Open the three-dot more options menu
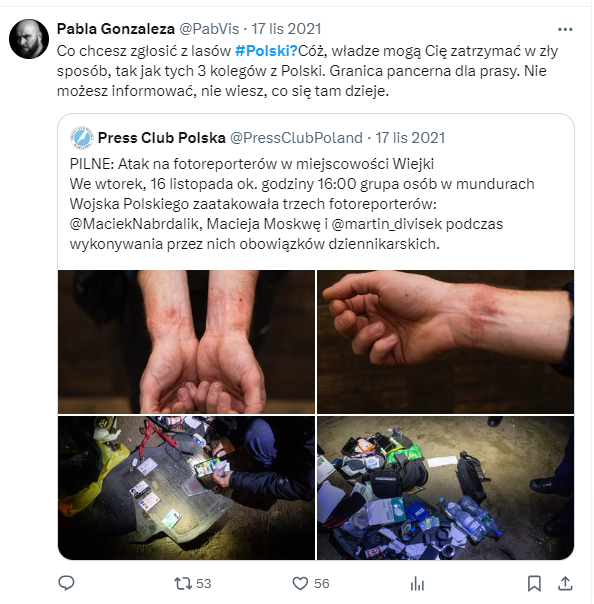594x604 pixels. (x=565, y=29)
